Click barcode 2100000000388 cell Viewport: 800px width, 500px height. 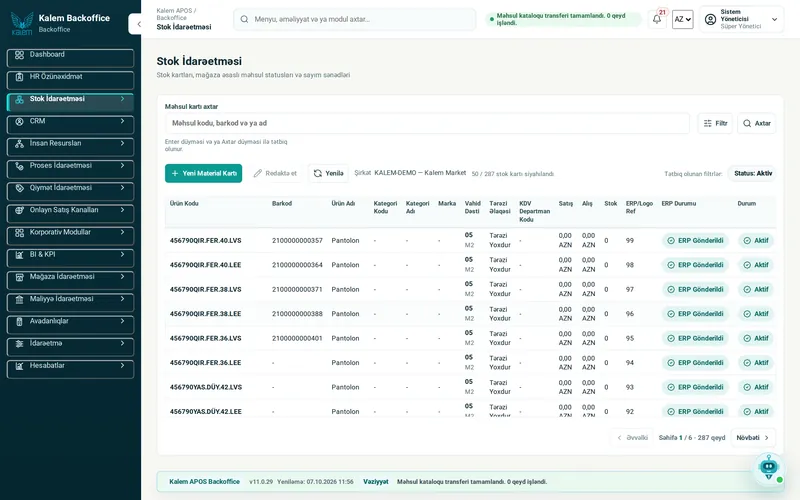[297, 314]
